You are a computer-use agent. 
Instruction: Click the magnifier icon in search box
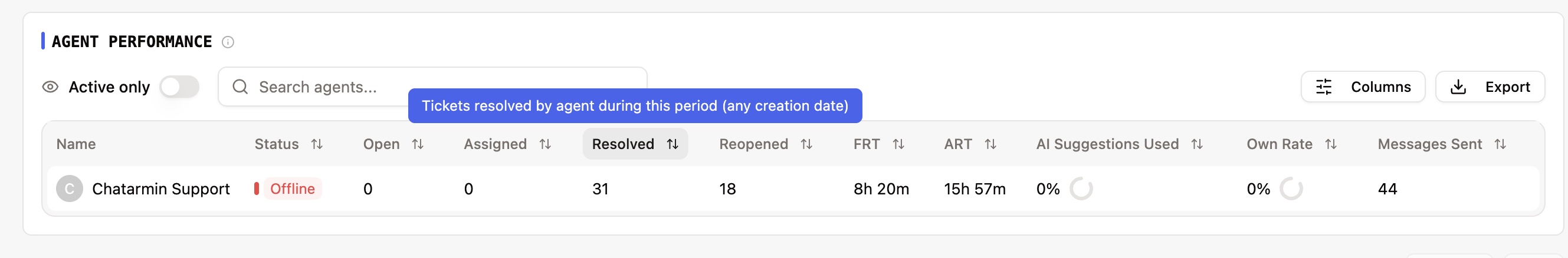(241, 87)
